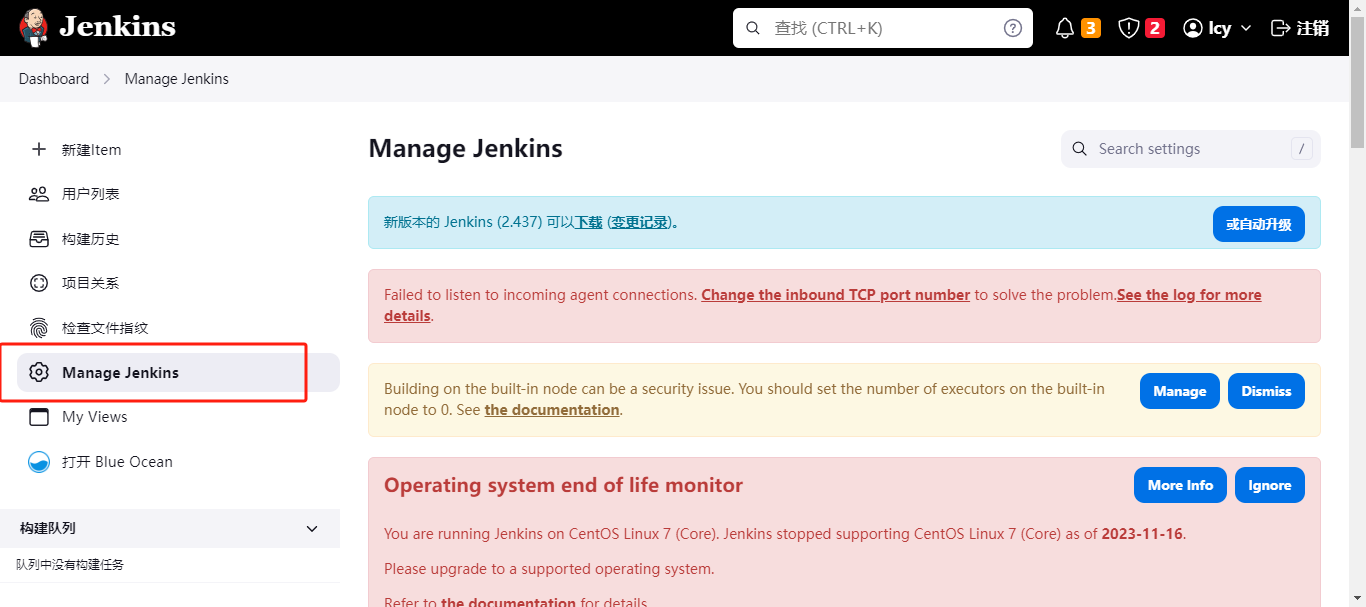Go to Dashboard breadcrumb
This screenshot has height=607, width=1366.
click(54, 79)
